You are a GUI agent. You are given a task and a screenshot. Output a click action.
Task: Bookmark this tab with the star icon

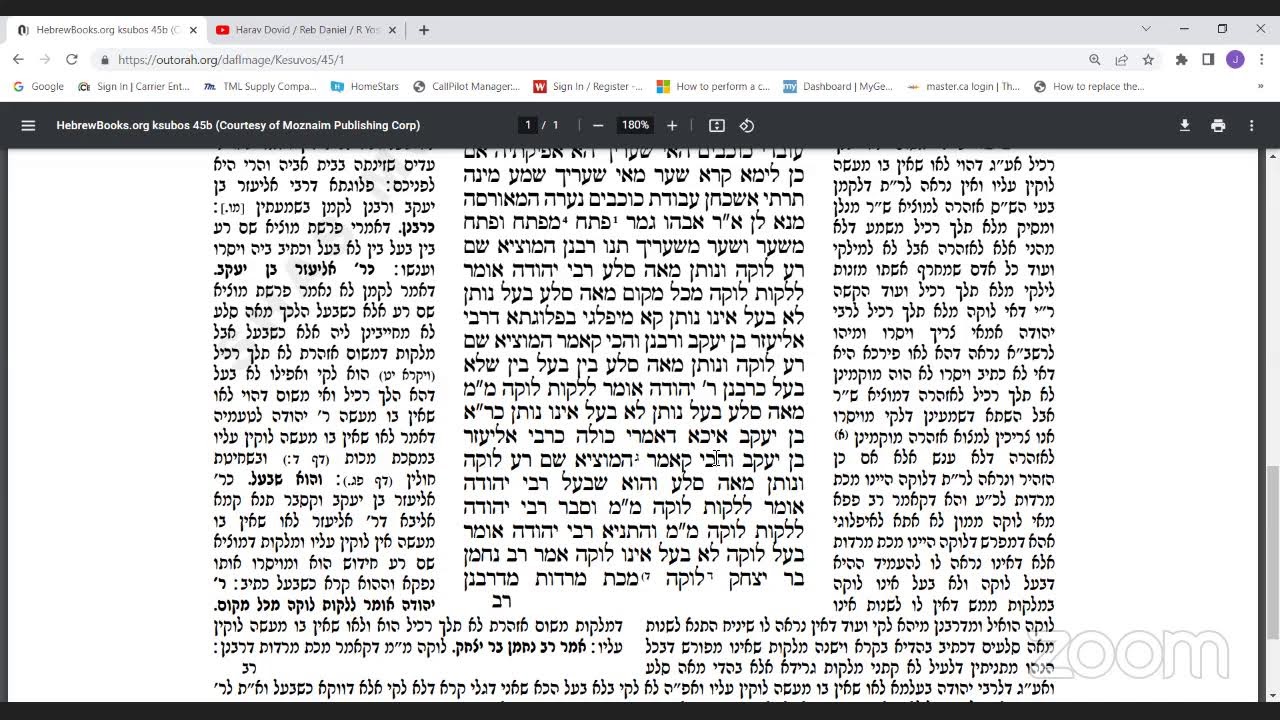pos(1148,60)
